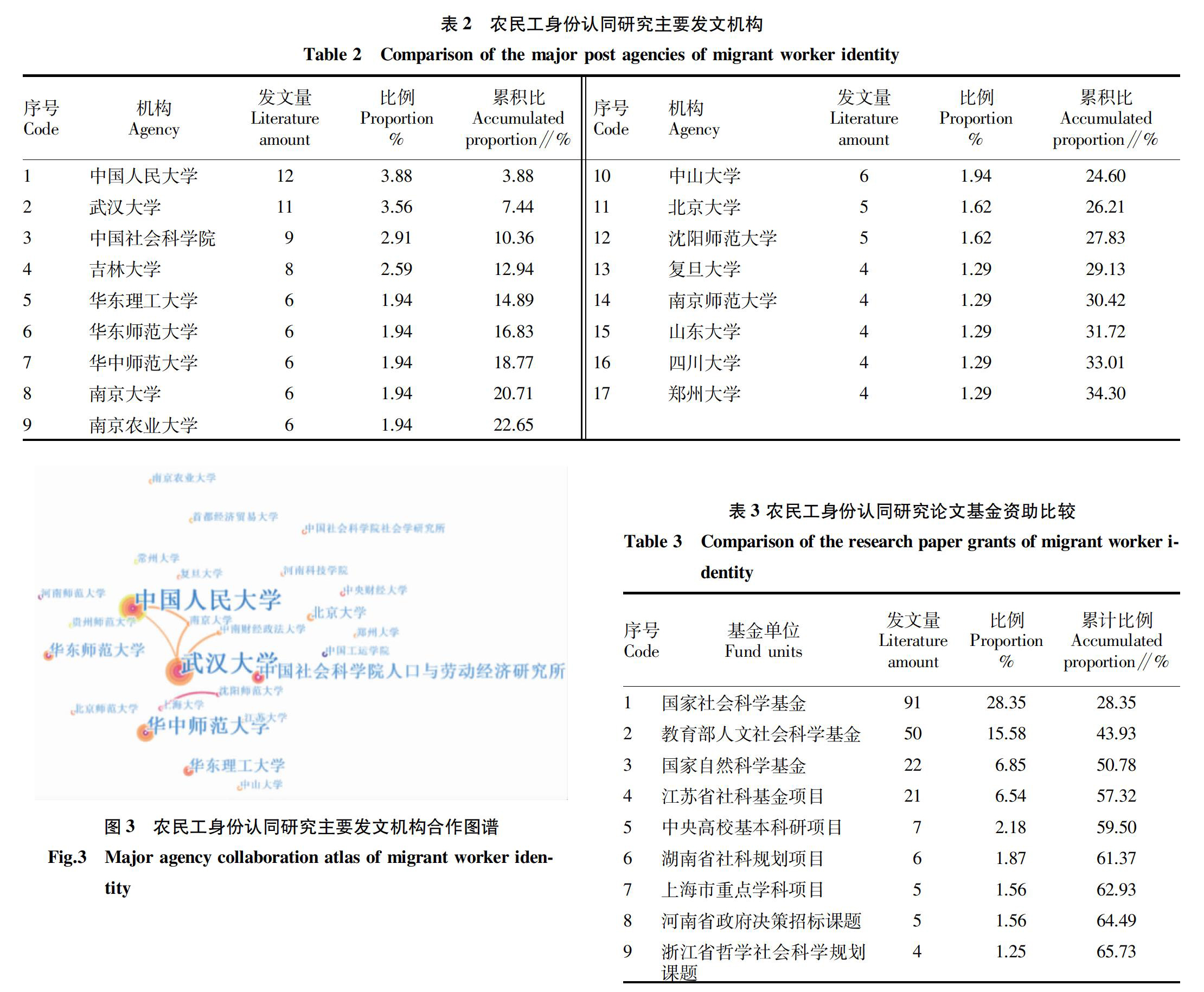Click the 图 3 Chinese figure caption
The image size is (1204, 992).
[x=301, y=827]
